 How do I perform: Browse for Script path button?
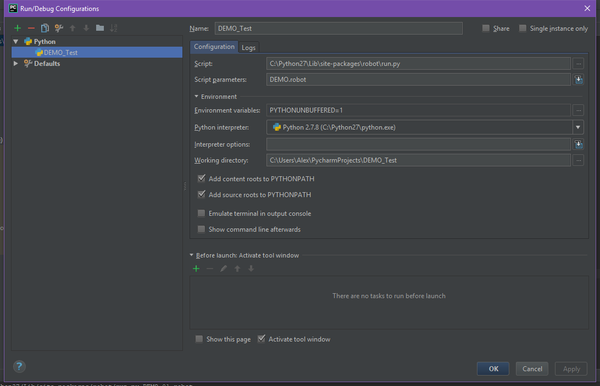tap(578, 64)
